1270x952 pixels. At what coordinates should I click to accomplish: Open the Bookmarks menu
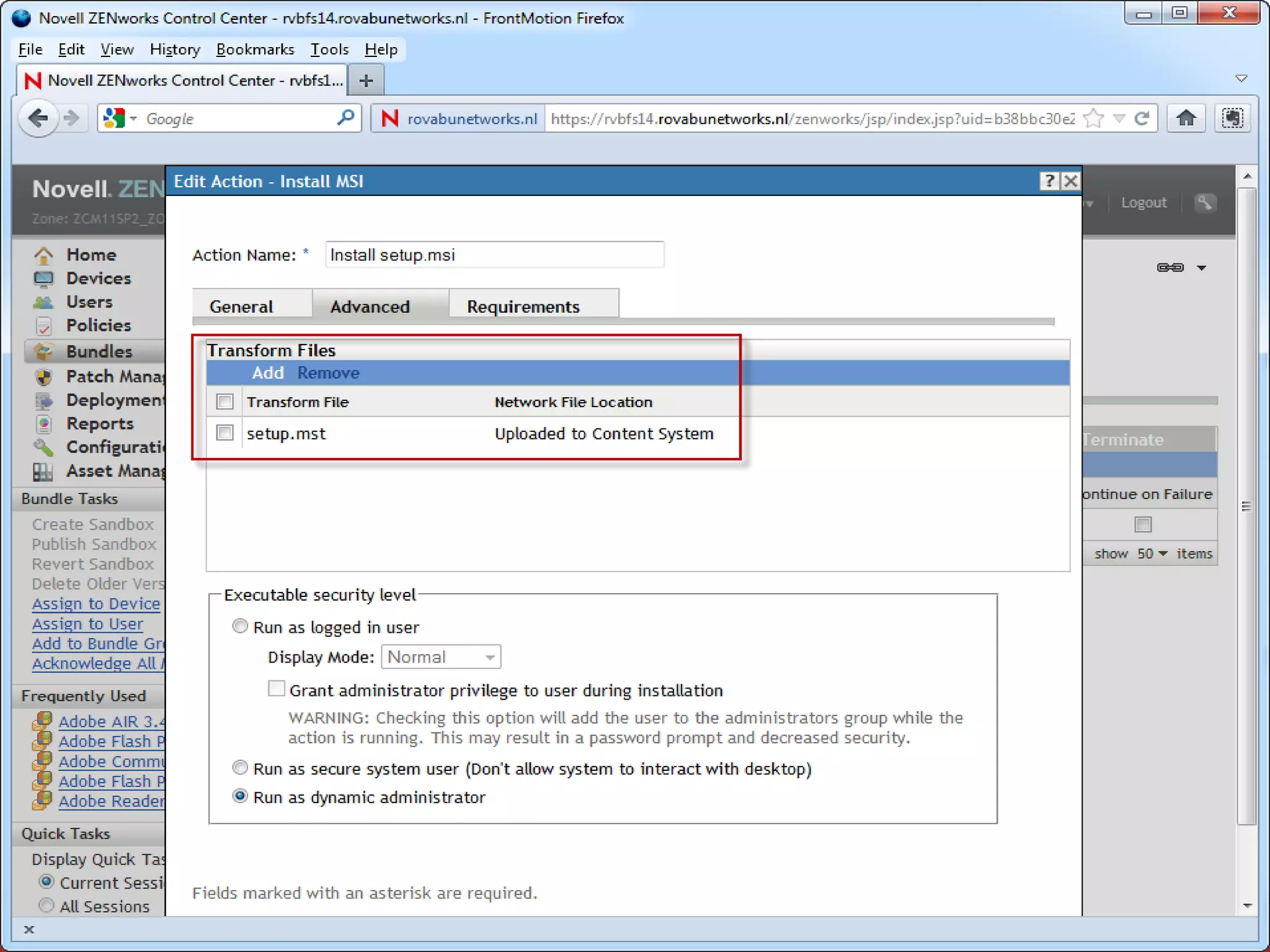255,50
